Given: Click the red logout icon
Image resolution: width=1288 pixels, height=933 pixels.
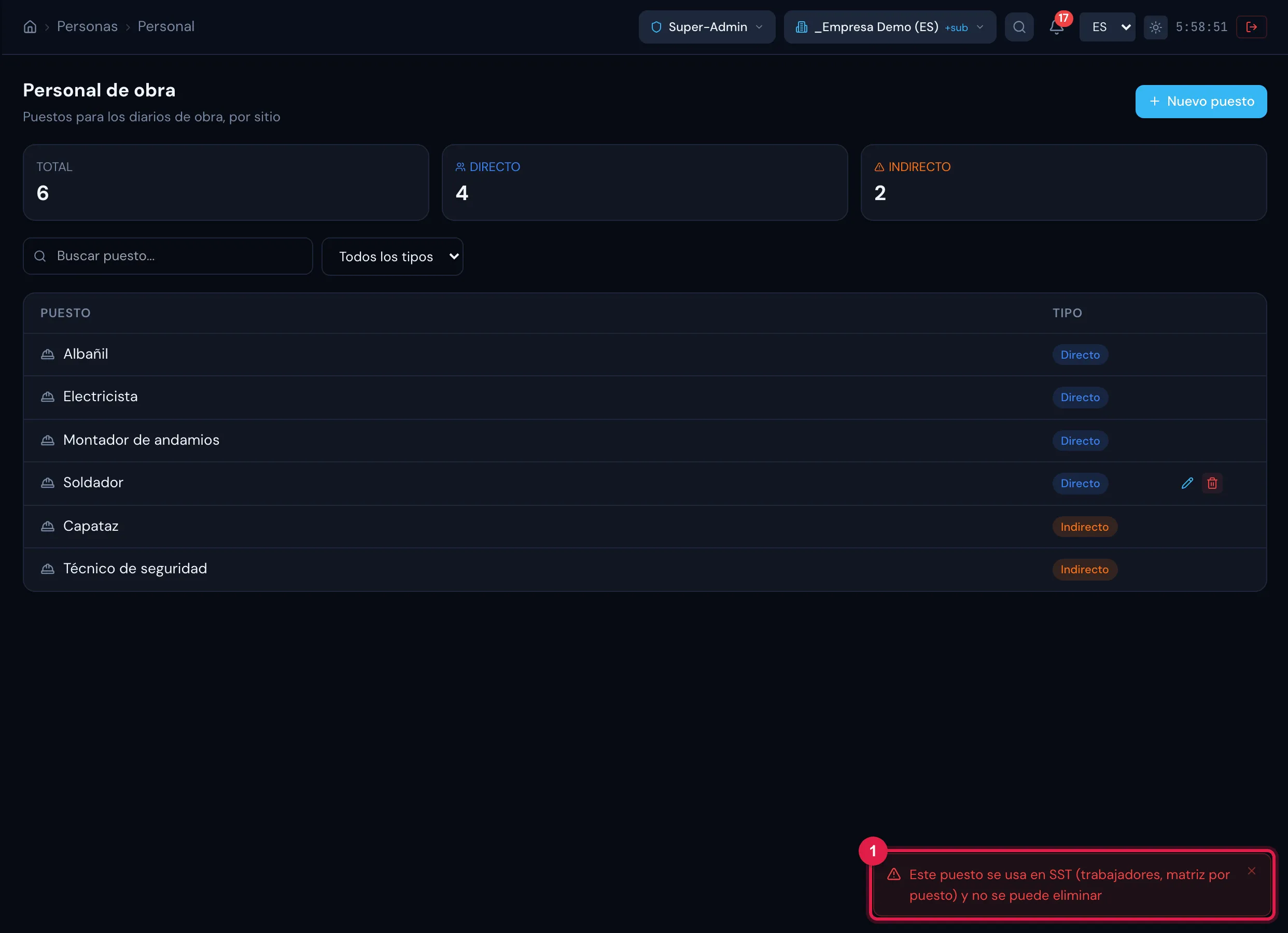Looking at the screenshot, I should pos(1251,26).
